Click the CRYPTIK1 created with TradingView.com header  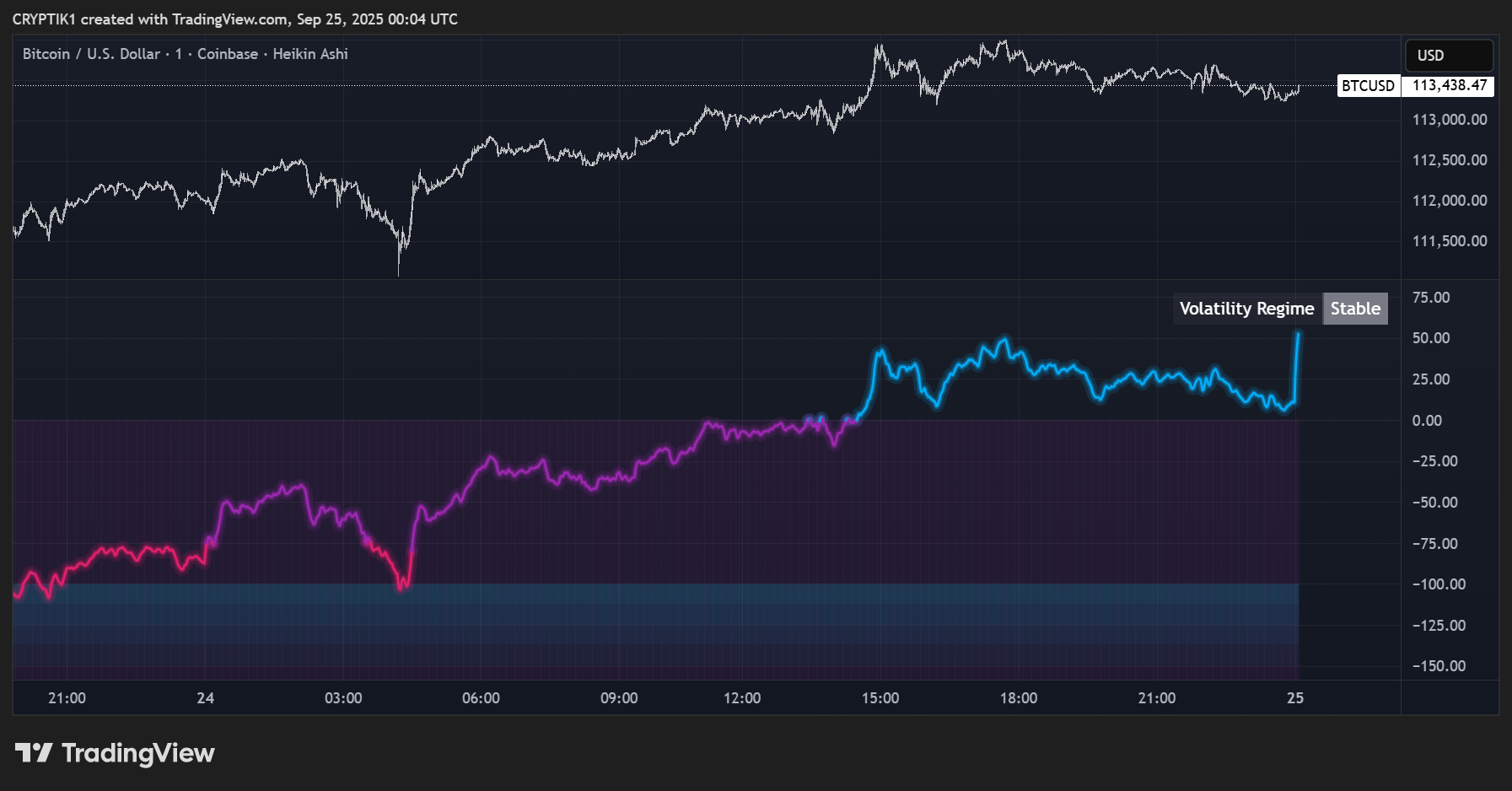point(235,19)
